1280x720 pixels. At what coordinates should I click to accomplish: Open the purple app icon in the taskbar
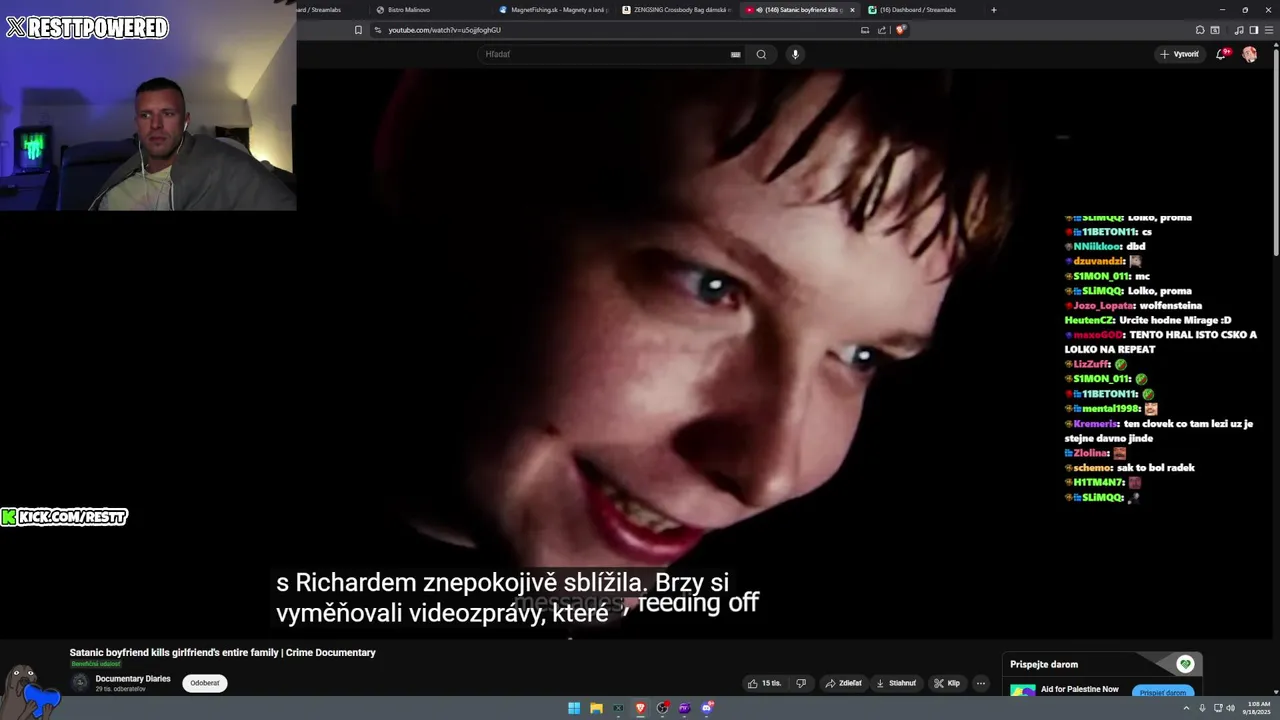685,708
